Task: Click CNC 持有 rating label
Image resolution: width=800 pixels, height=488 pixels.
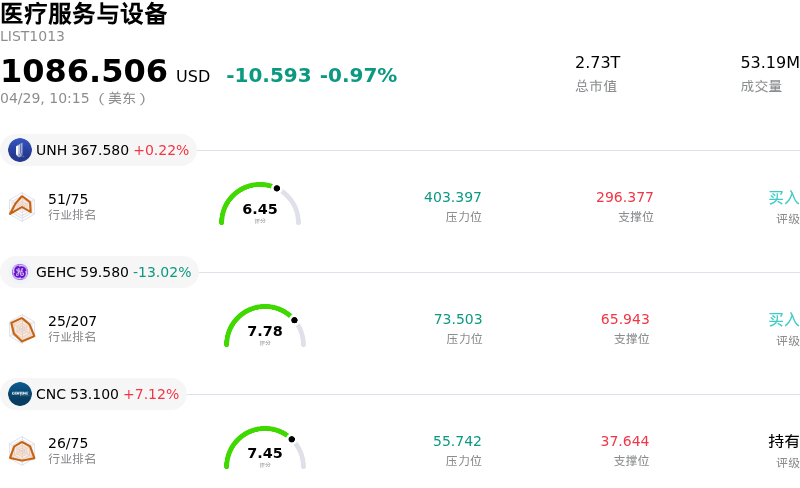Action: [783, 441]
